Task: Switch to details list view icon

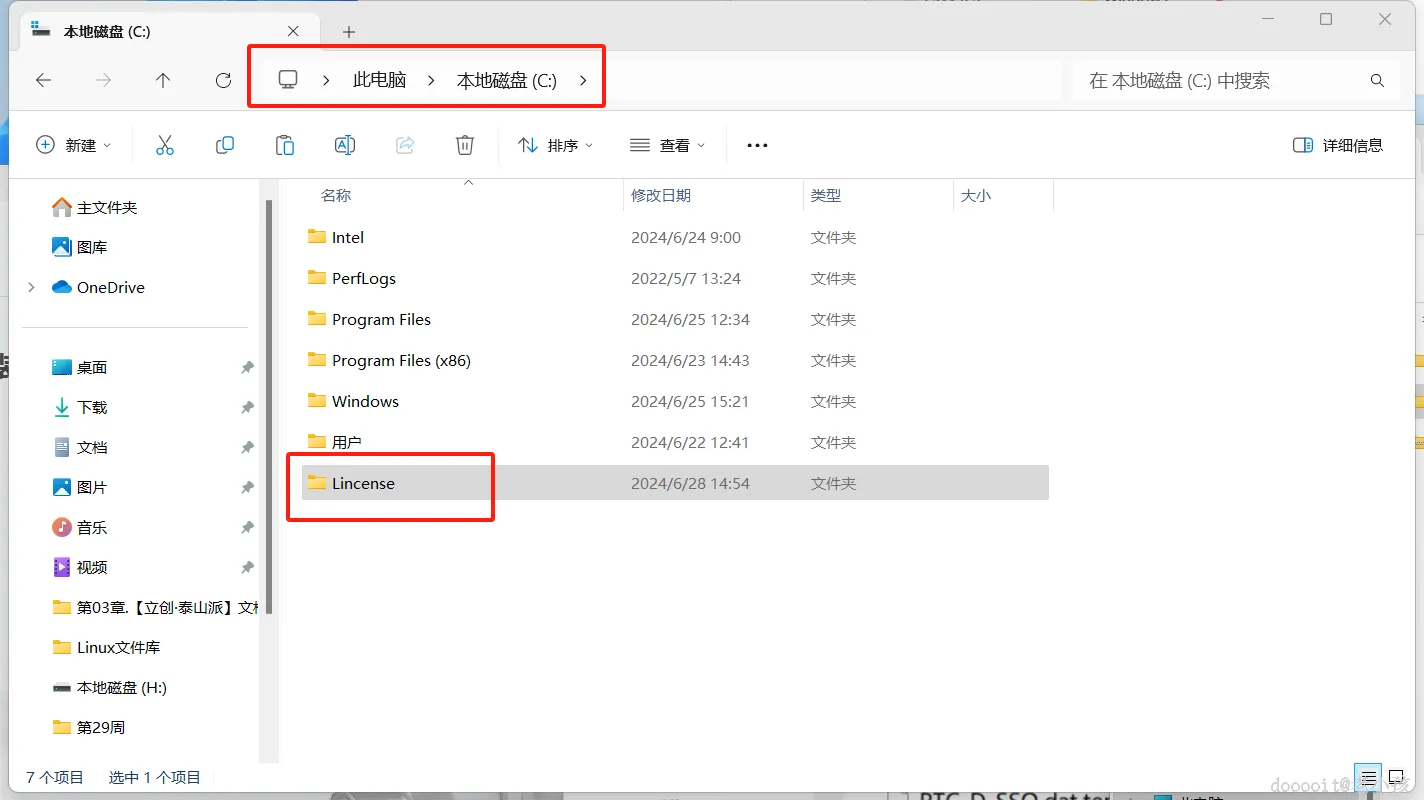Action: click(1368, 777)
